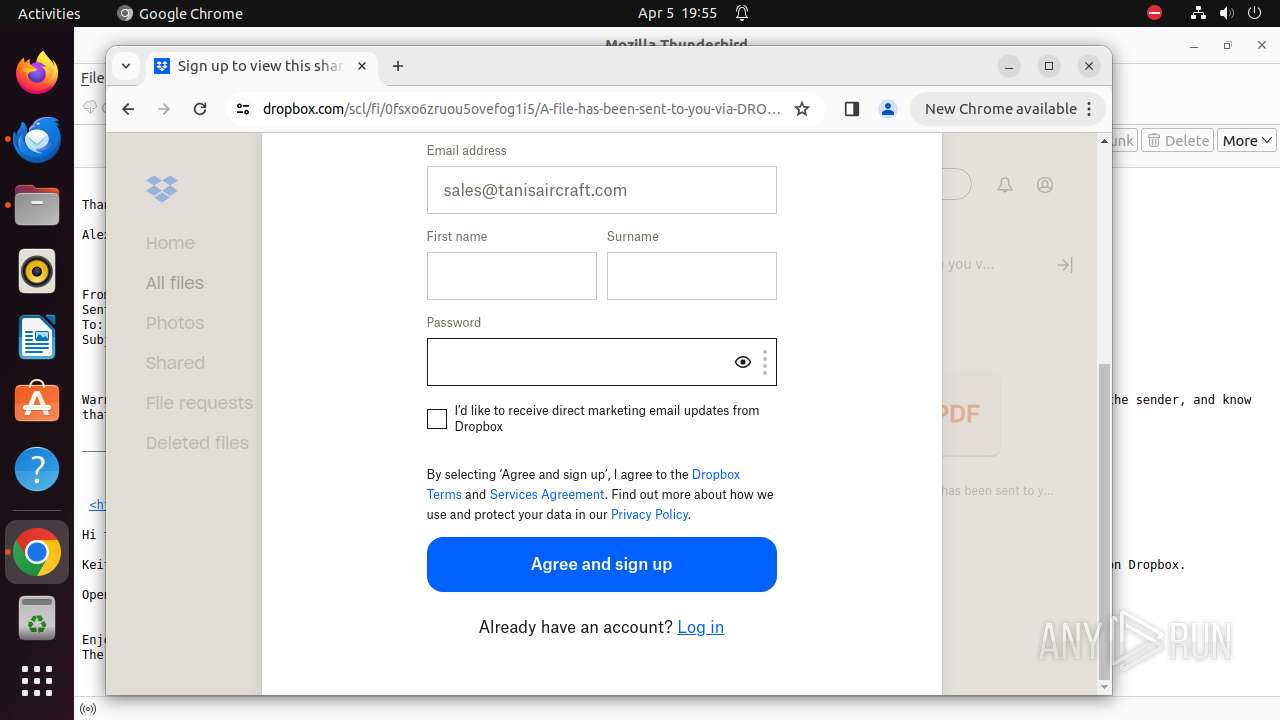Click Agree and sign up button
Image resolution: width=1280 pixels, height=720 pixels.
[x=602, y=564]
